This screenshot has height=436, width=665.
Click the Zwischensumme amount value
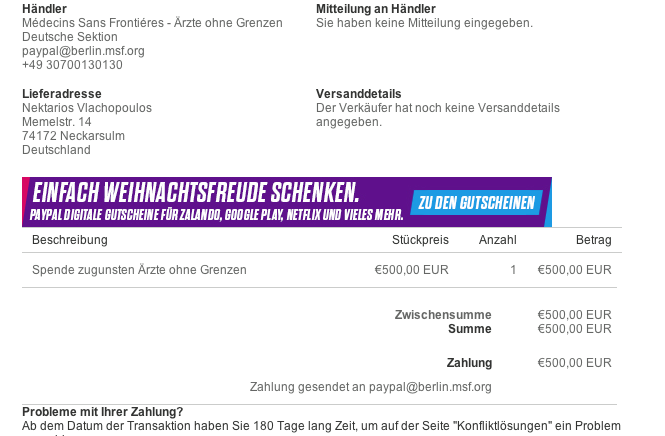[x=574, y=315]
